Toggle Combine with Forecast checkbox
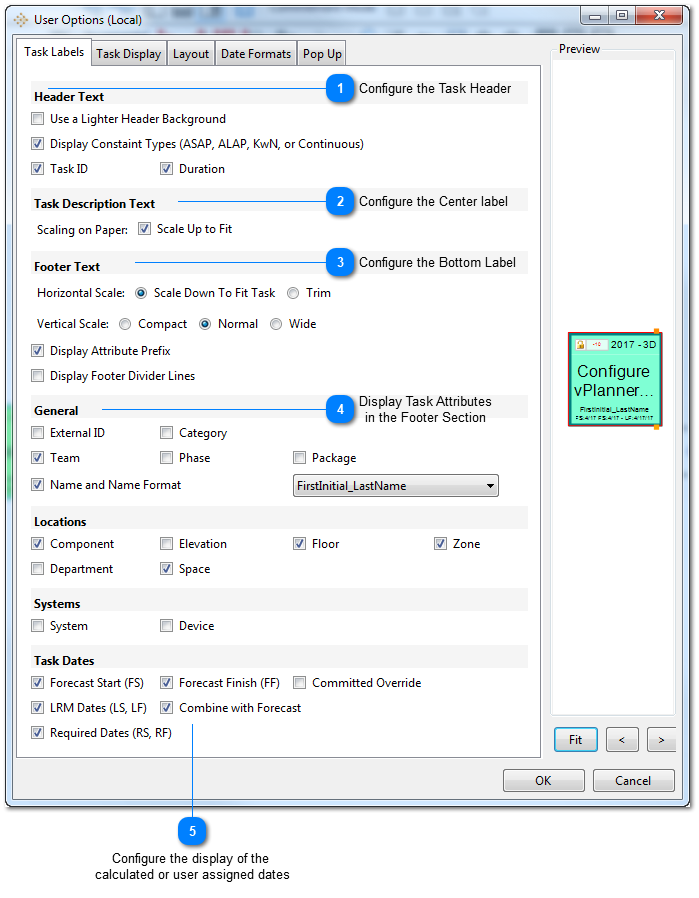This screenshot has height=898, width=699. point(167,708)
